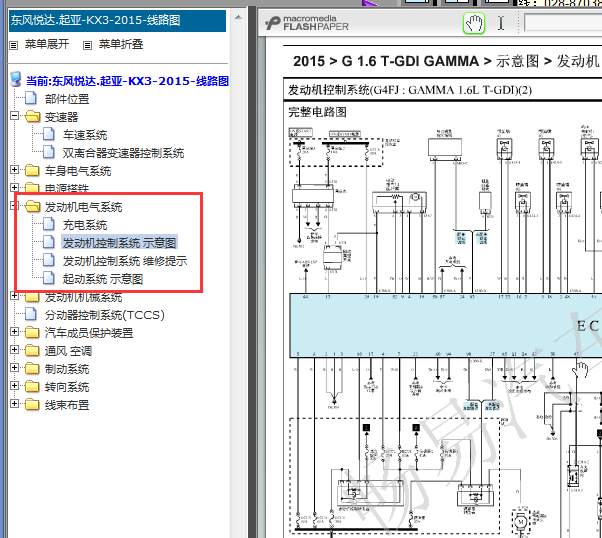This screenshot has width=602, height=538.
Task: Select the 发动机电气系统 folder label
Action: 83,207
